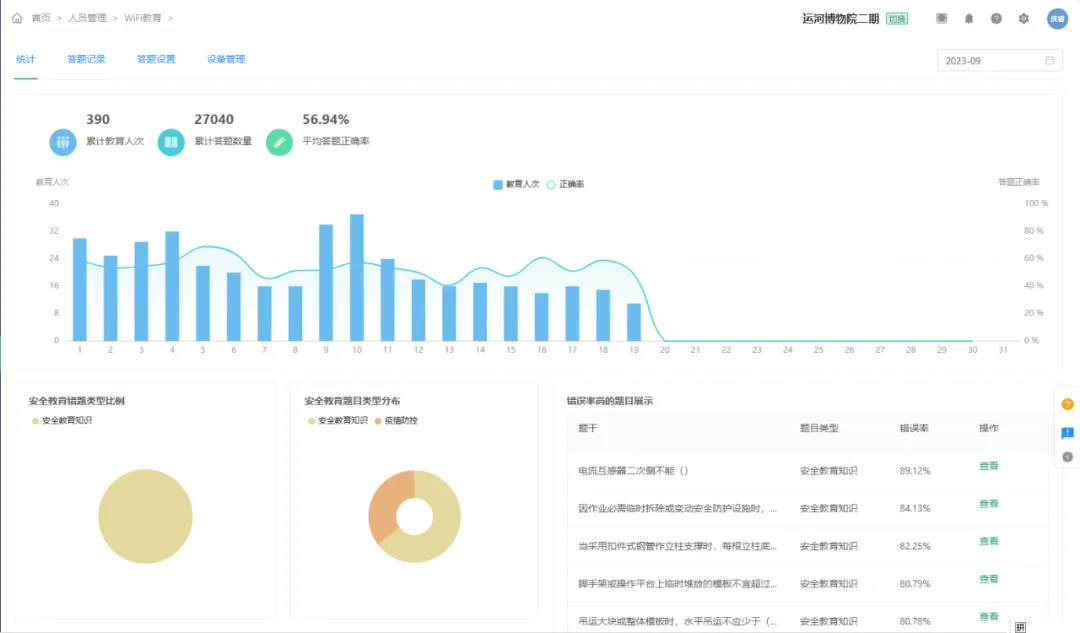Click the 安全教育错题类型比例 panel title
1080x633 pixels.
click(x=76, y=401)
